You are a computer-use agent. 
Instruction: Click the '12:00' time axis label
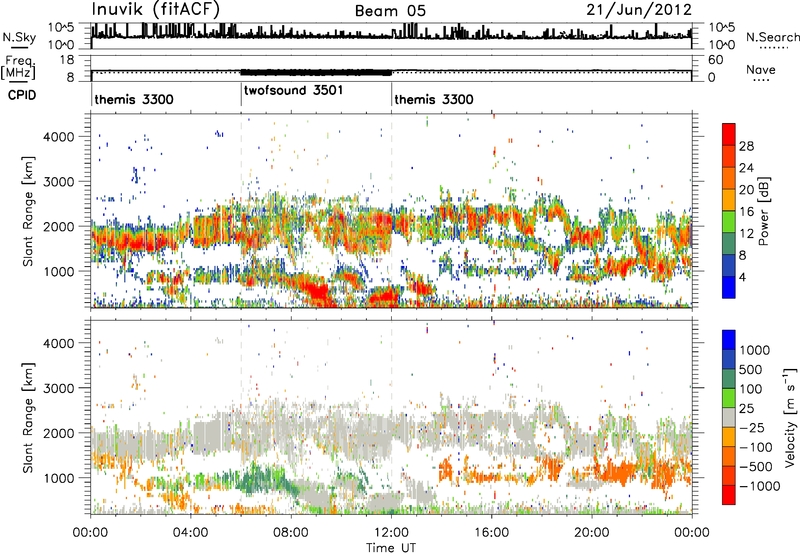coord(391,533)
